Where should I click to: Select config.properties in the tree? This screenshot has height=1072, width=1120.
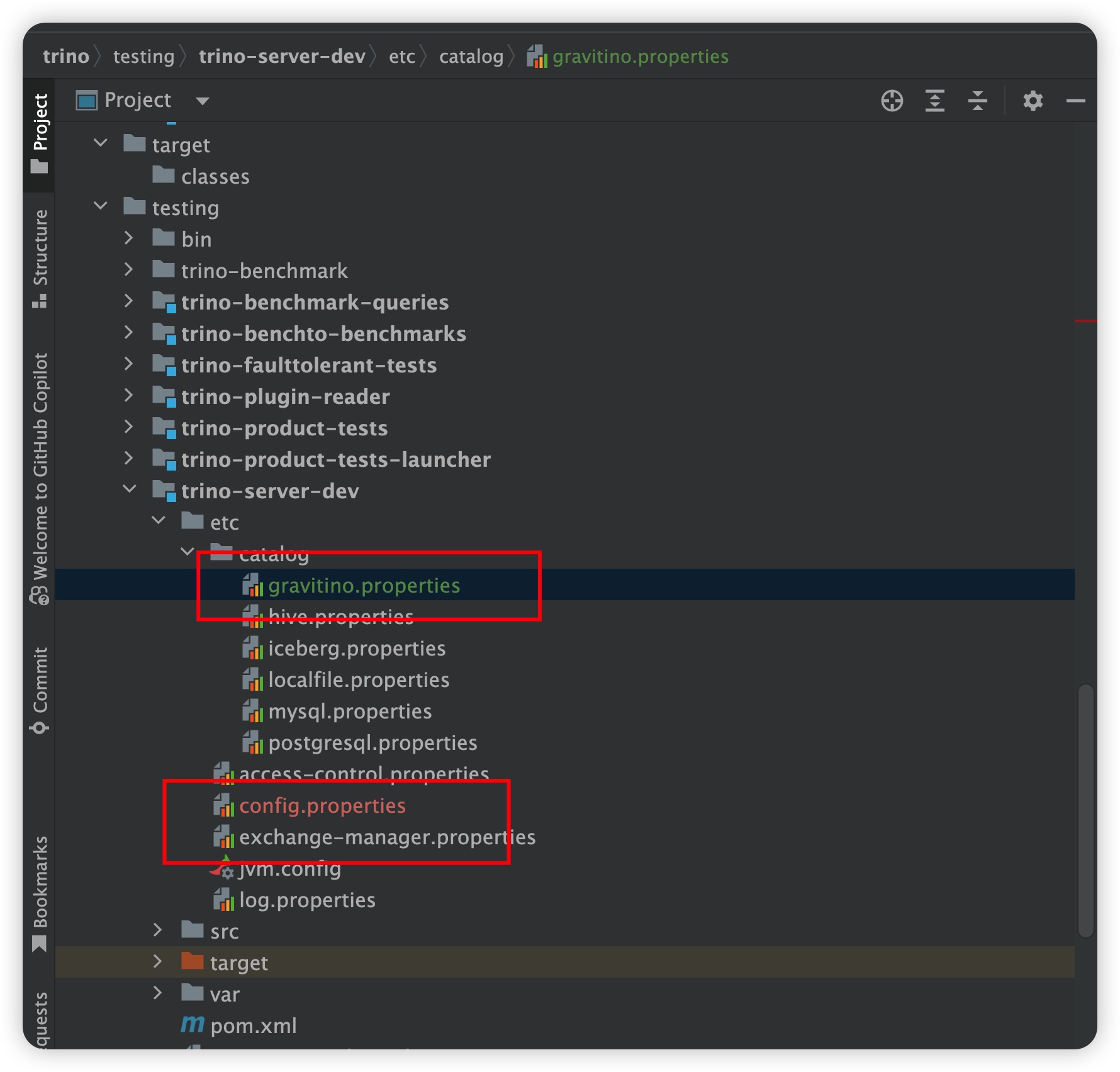click(x=322, y=806)
